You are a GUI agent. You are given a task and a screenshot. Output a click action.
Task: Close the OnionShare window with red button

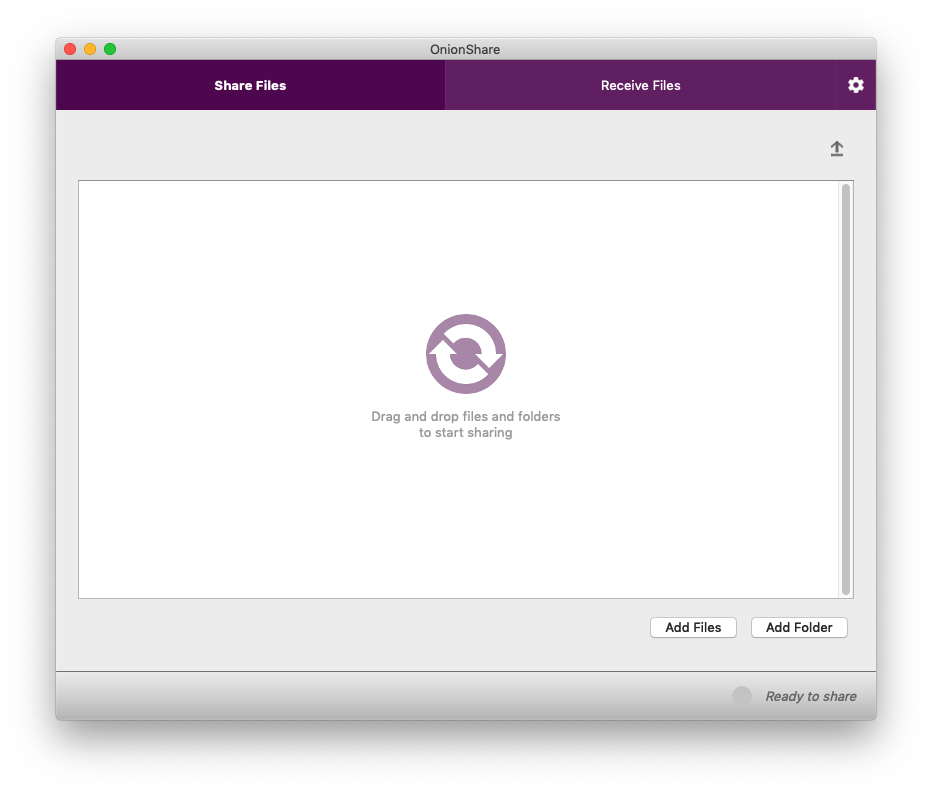pyautogui.click(x=70, y=49)
